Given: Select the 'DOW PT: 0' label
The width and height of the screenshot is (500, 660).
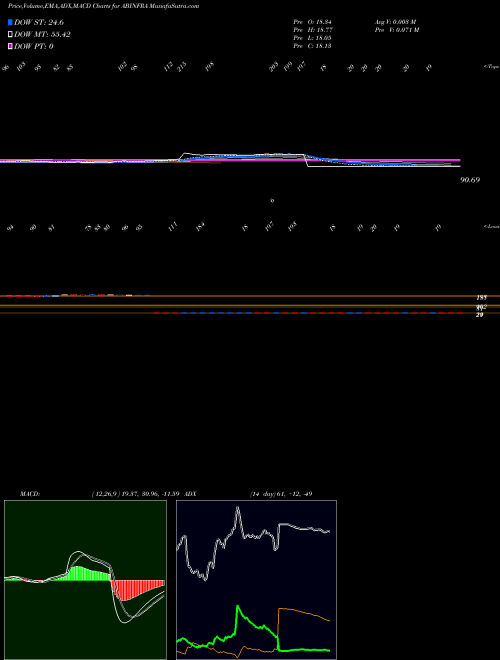Looking at the screenshot, I should 34,46.
